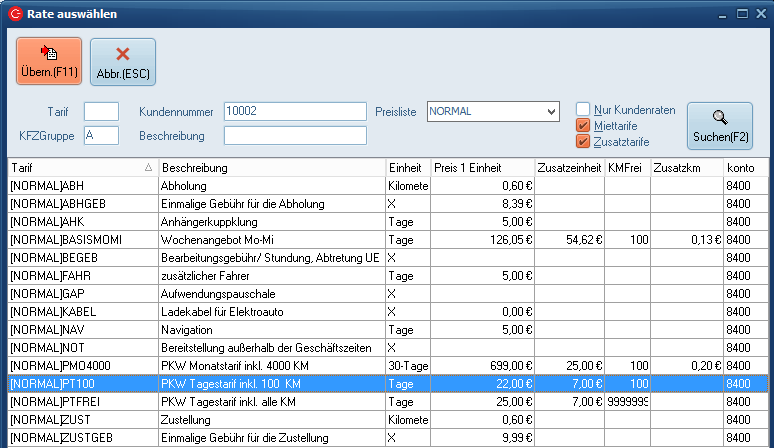This screenshot has width=774, height=448.
Task: Click the empty Beschreibung search field
Action: [x=294, y=135]
